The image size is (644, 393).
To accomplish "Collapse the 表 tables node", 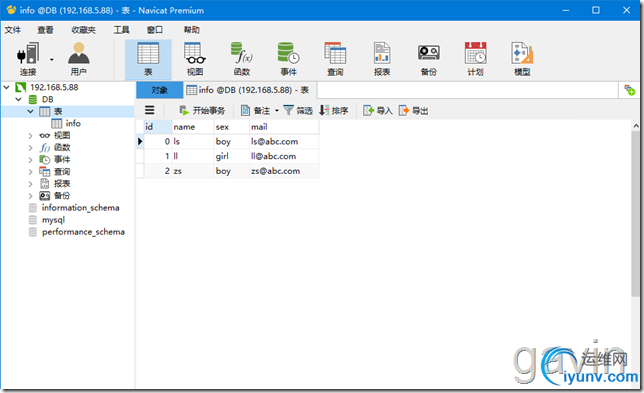I will [x=30, y=111].
